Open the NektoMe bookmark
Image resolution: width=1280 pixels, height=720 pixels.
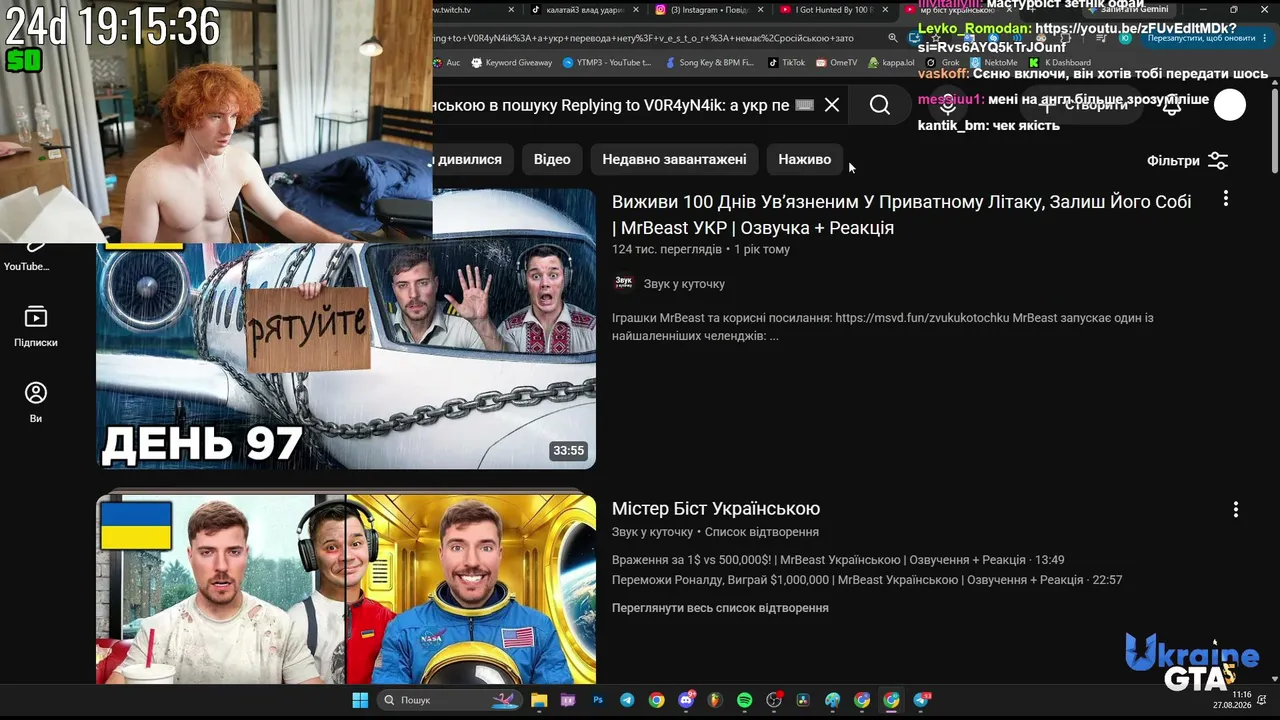coord(994,62)
